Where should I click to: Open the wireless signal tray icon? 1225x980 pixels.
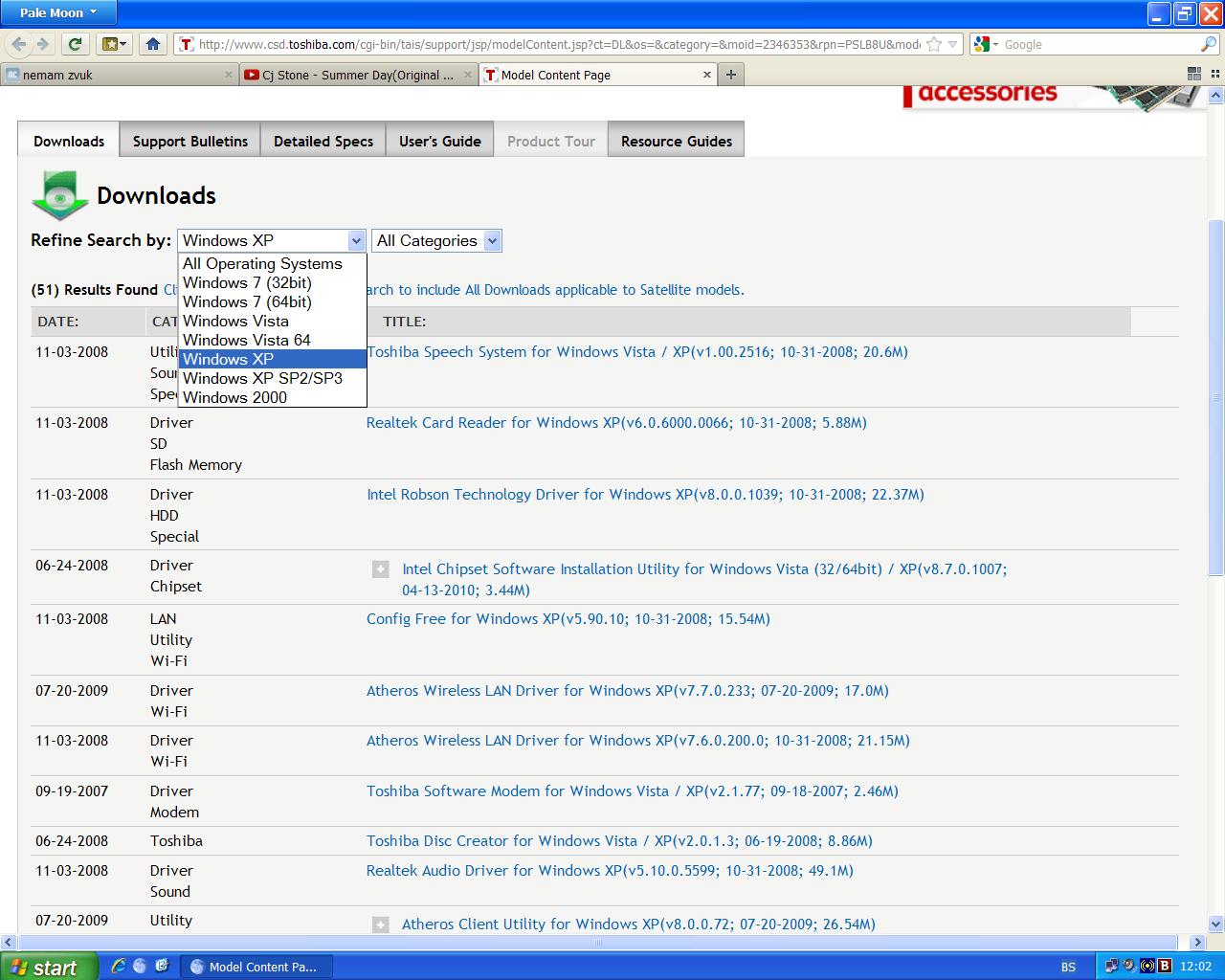click(1147, 967)
